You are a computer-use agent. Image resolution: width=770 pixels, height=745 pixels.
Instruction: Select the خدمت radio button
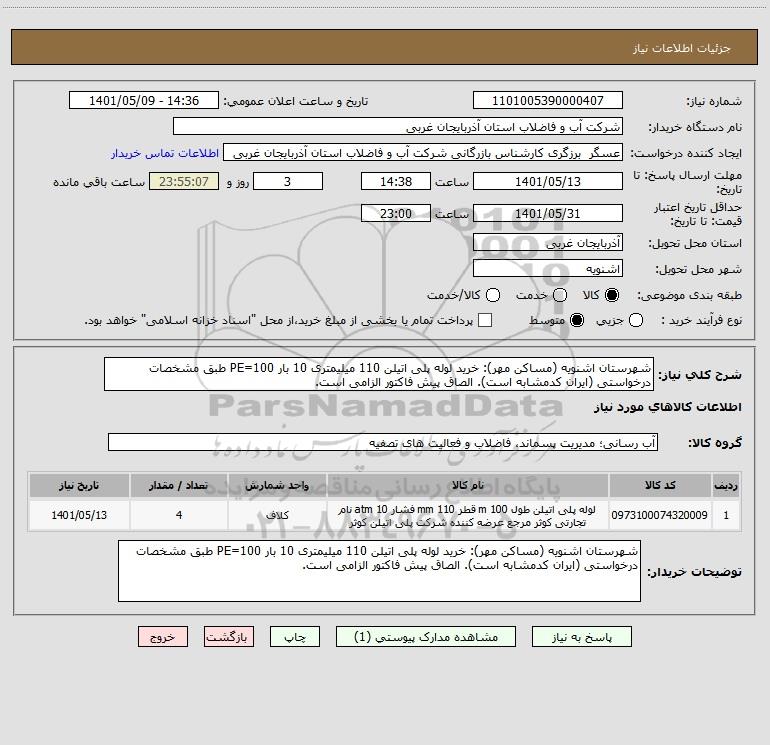tap(560, 295)
